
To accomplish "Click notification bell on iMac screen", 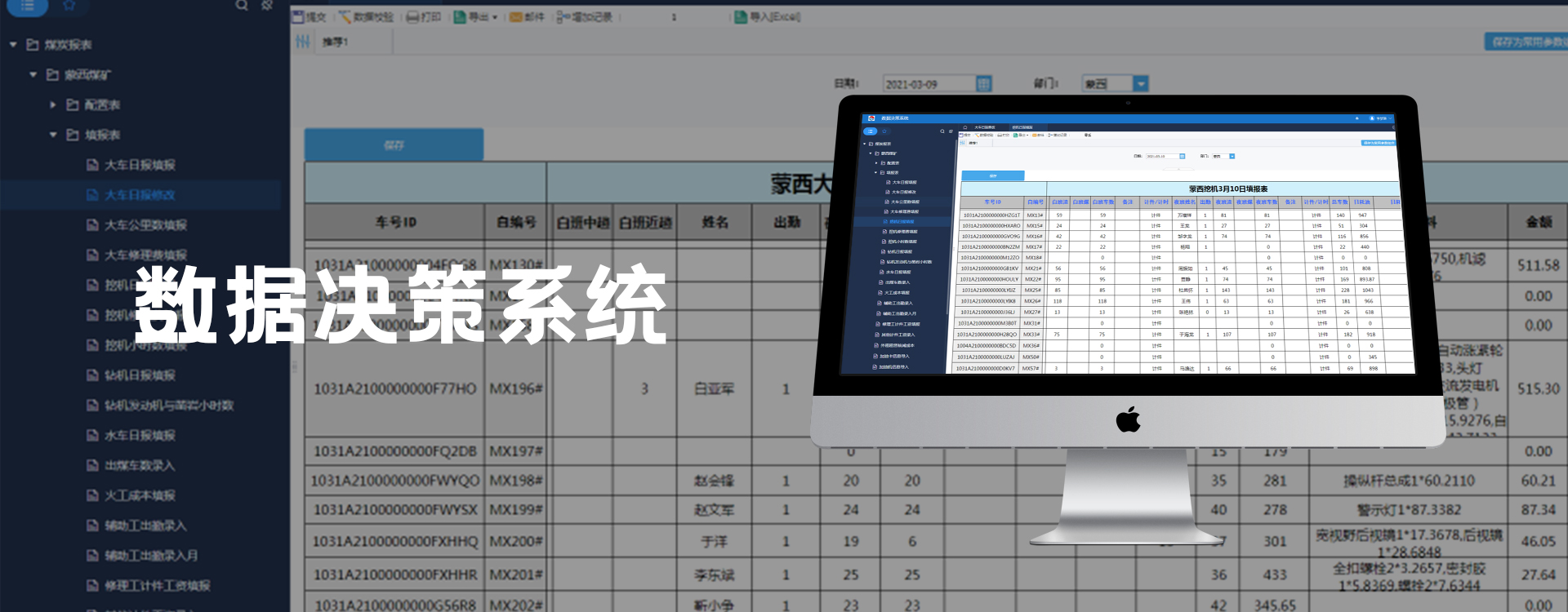I will coord(1357,118).
